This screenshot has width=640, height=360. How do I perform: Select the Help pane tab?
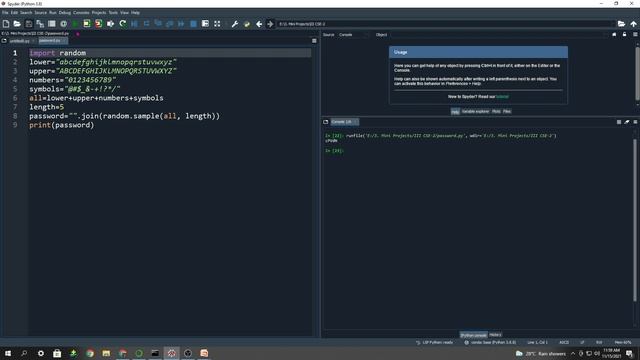[x=455, y=111]
